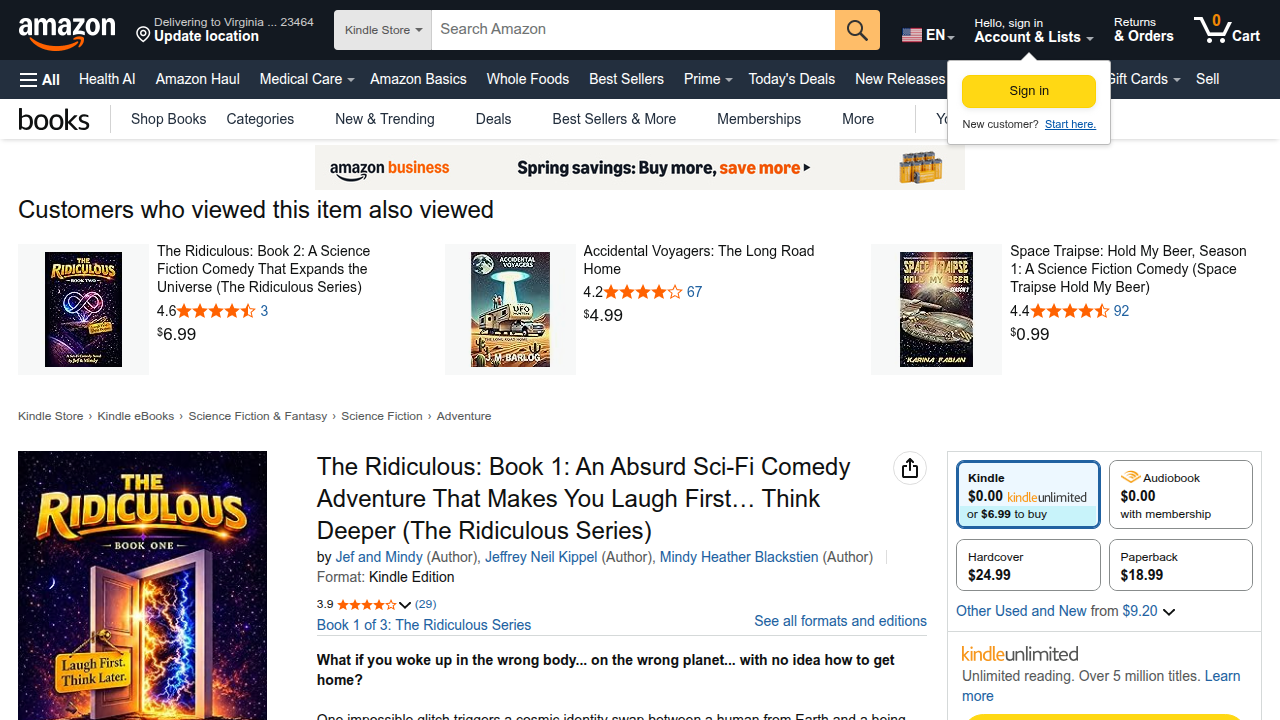Screen dimensions: 1280x720
Task: Open the More books menu
Action: [x=858, y=119]
